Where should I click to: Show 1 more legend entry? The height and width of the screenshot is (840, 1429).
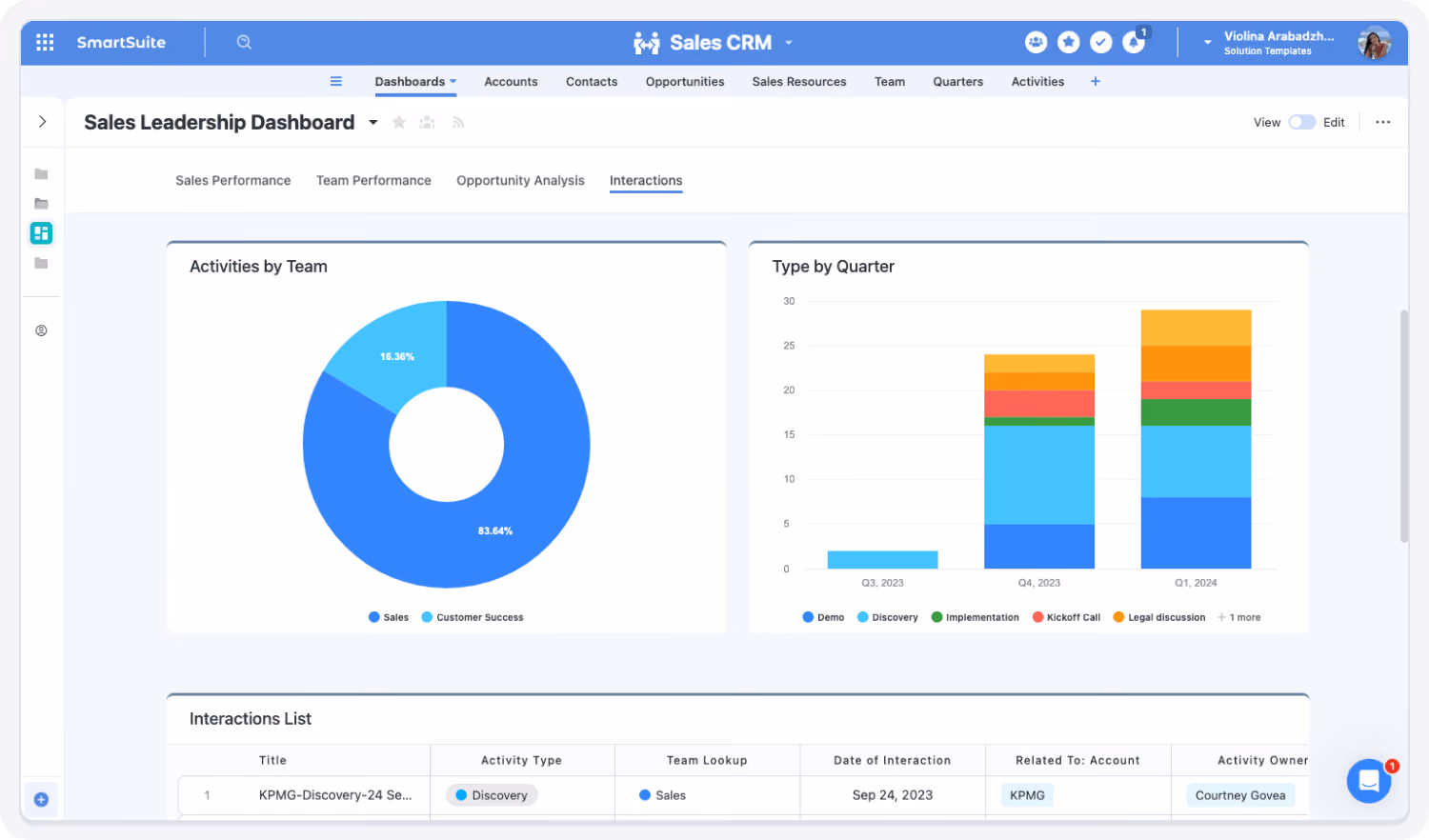pyautogui.click(x=1239, y=617)
